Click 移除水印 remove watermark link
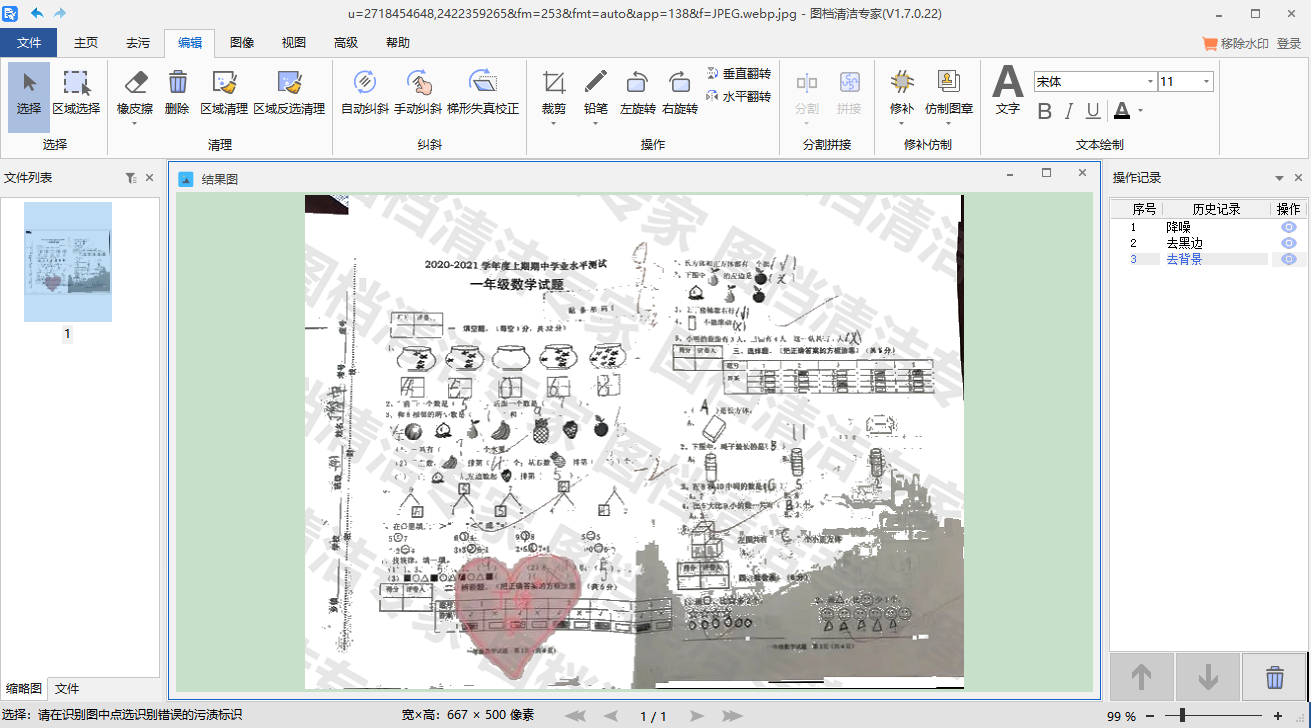 pos(1236,44)
